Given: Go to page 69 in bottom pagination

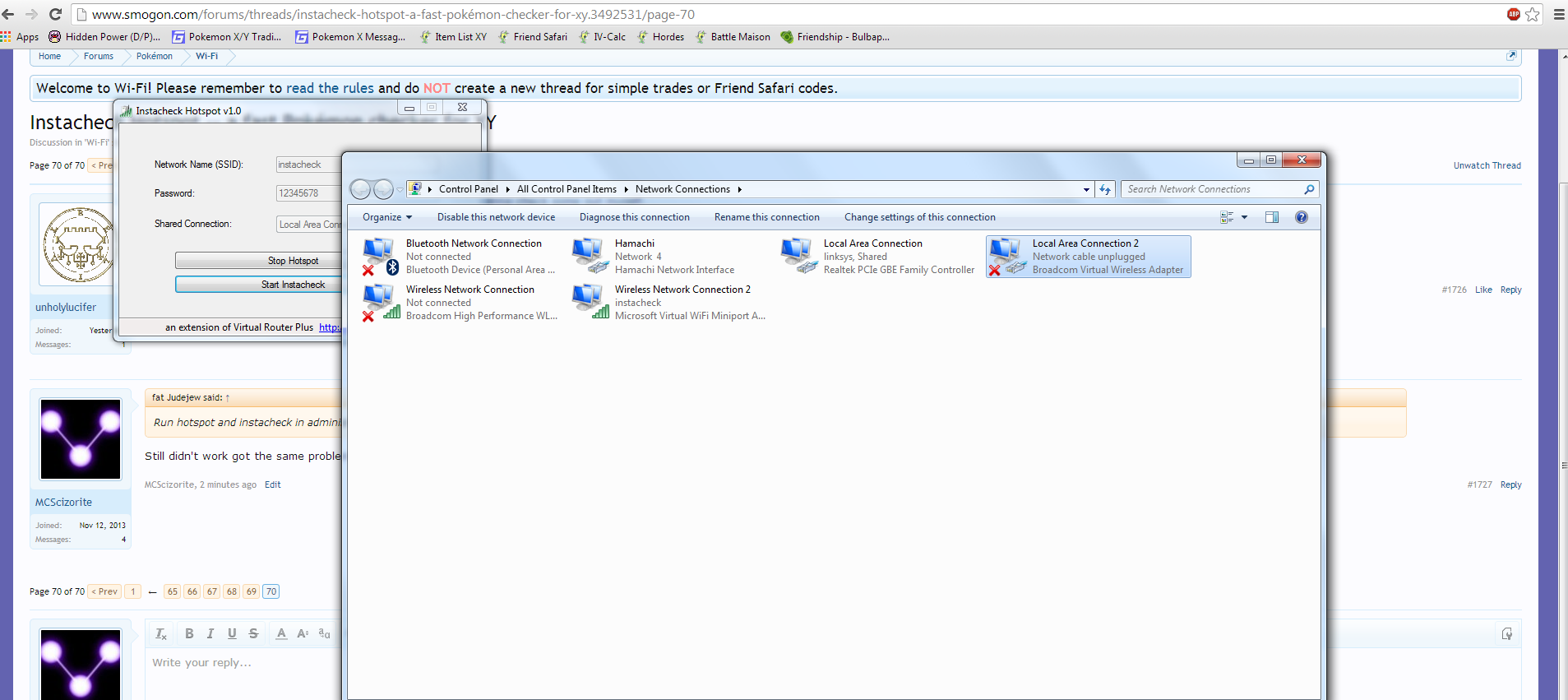Looking at the screenshot, I should tap(252, 591).
